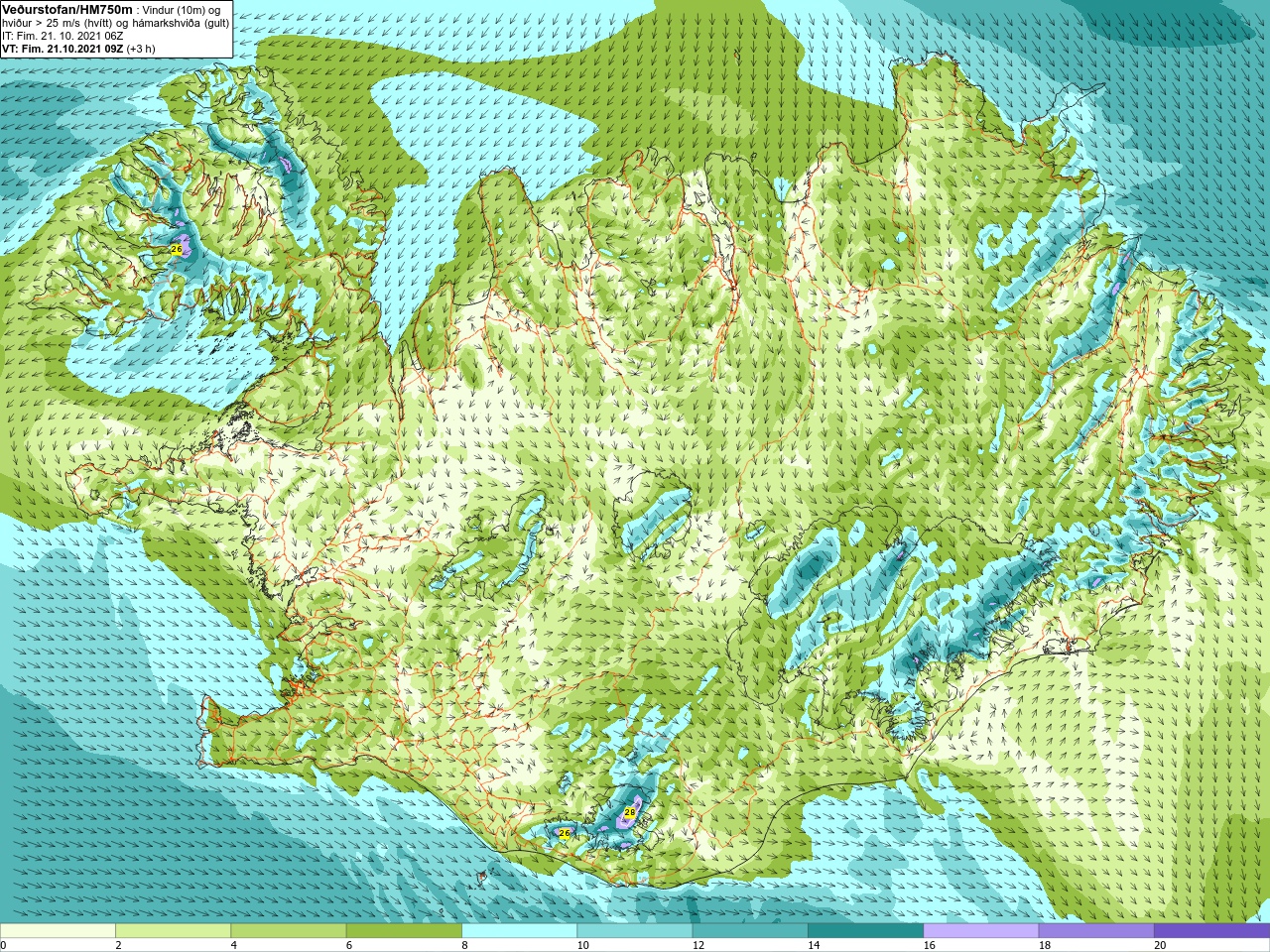
Task: Click the legend scale number "20"
Action: pos(1160,945)
